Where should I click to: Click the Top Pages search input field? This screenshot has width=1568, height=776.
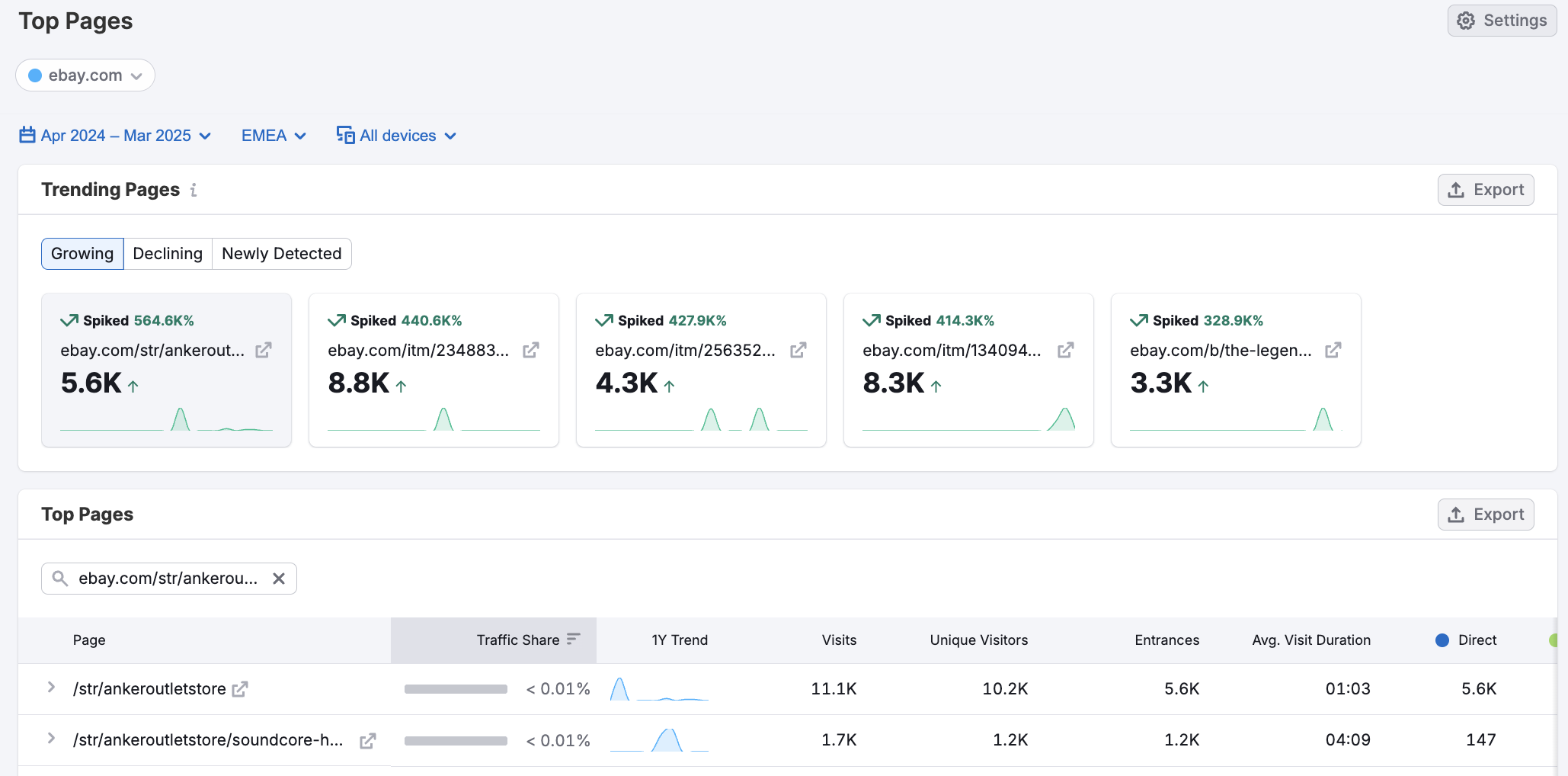tap(168, 579)
